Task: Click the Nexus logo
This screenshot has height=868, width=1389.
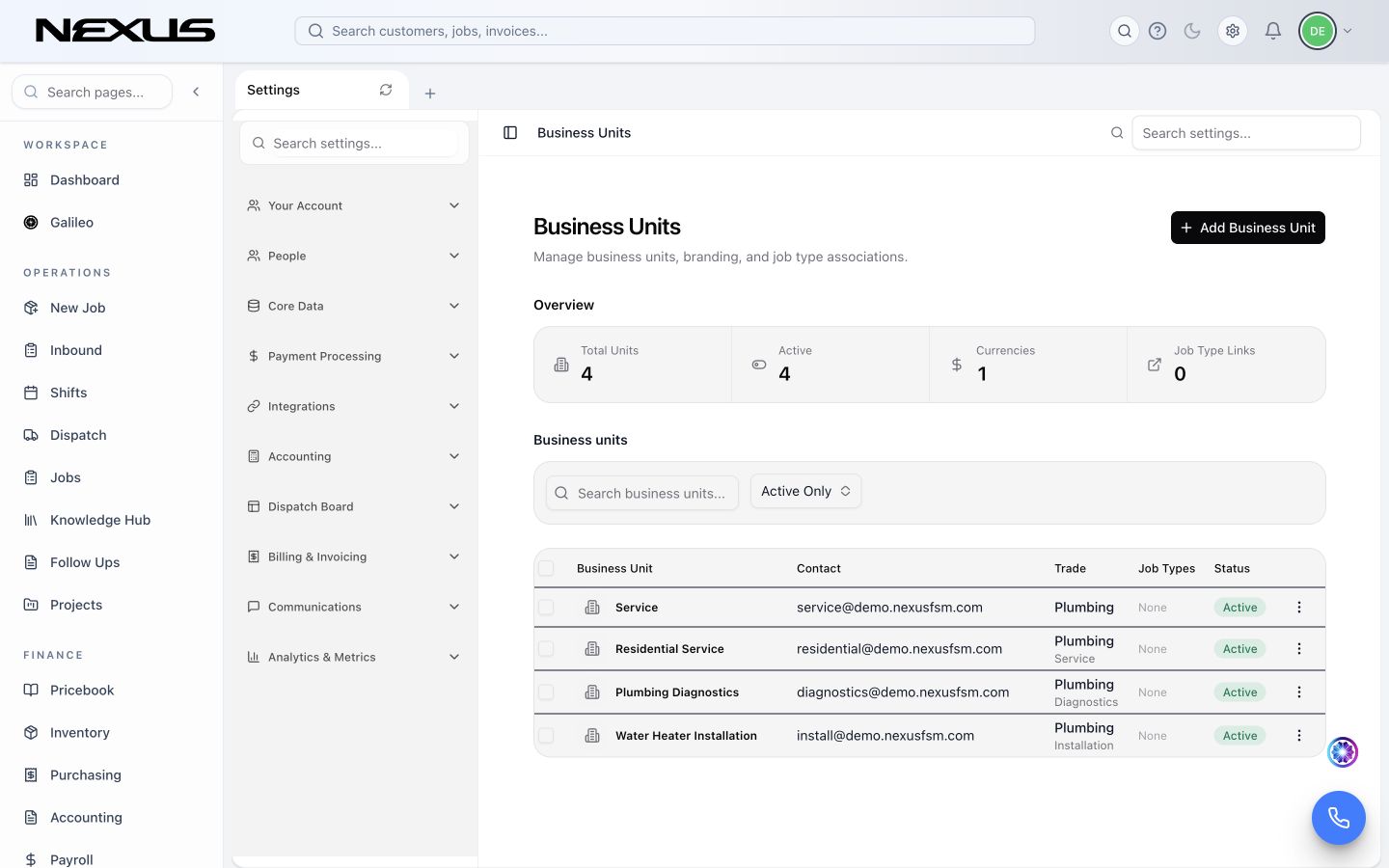Action: (125, 31)
